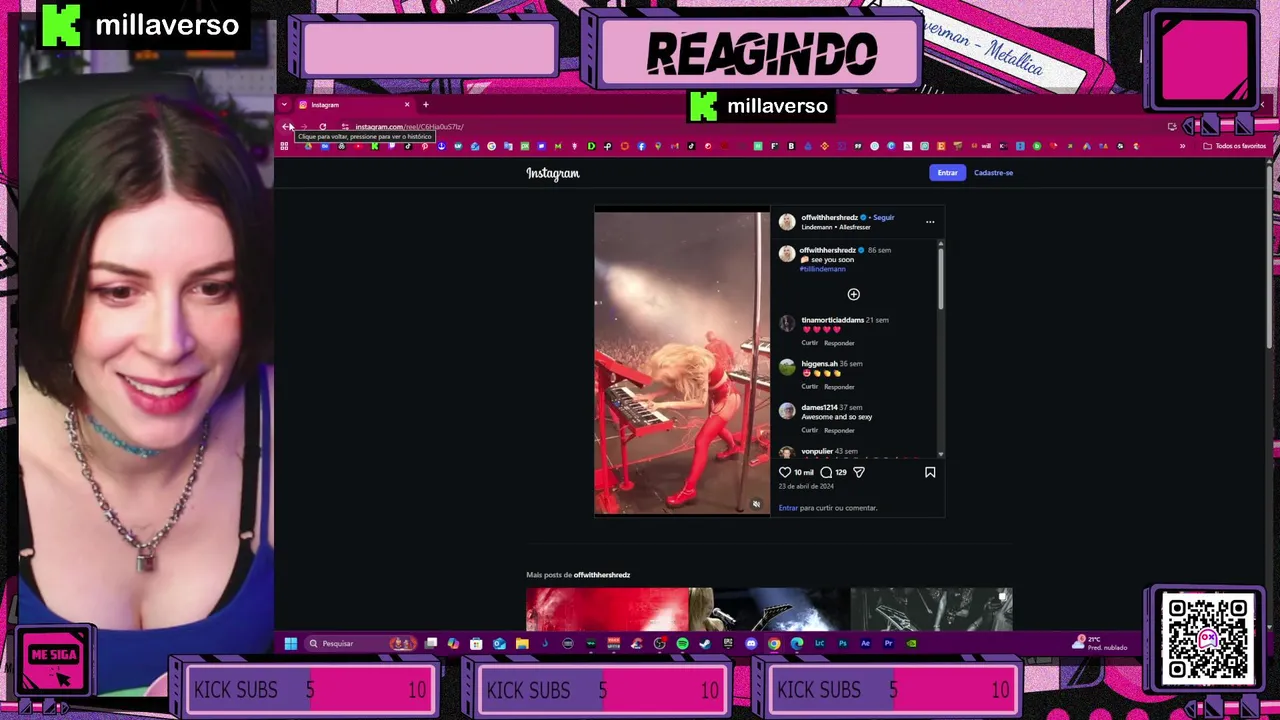
Task: Click Responder under higgens.ah comment
Action: click(839, 387)
